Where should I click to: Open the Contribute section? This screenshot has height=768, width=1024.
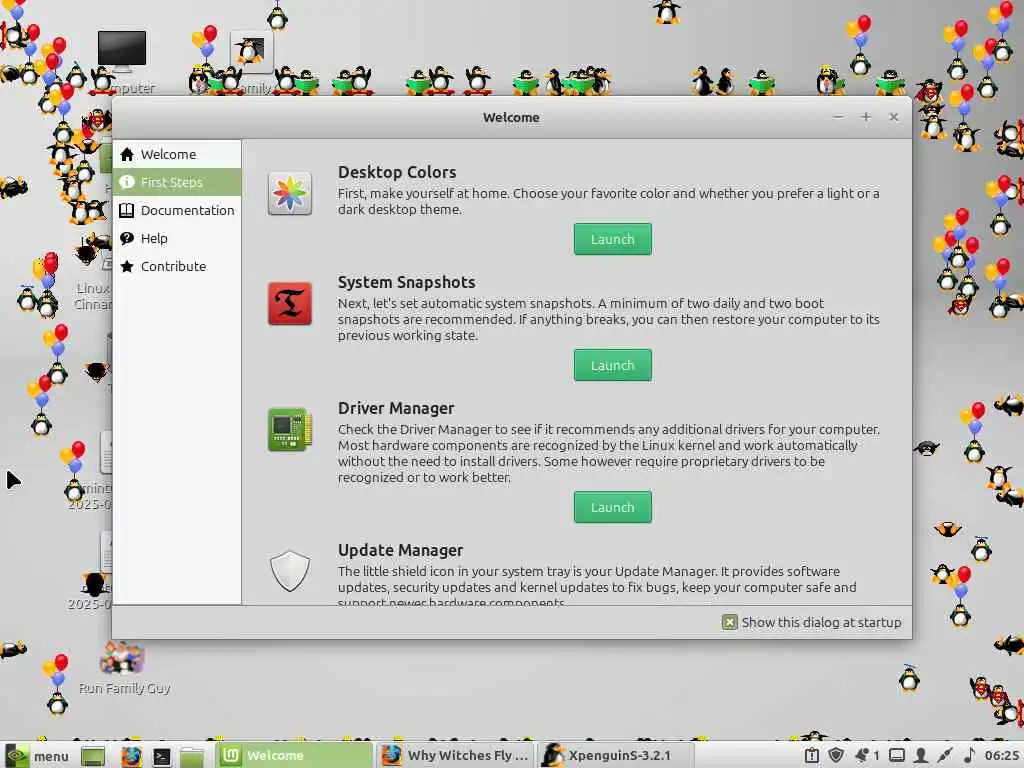[177, 266]
